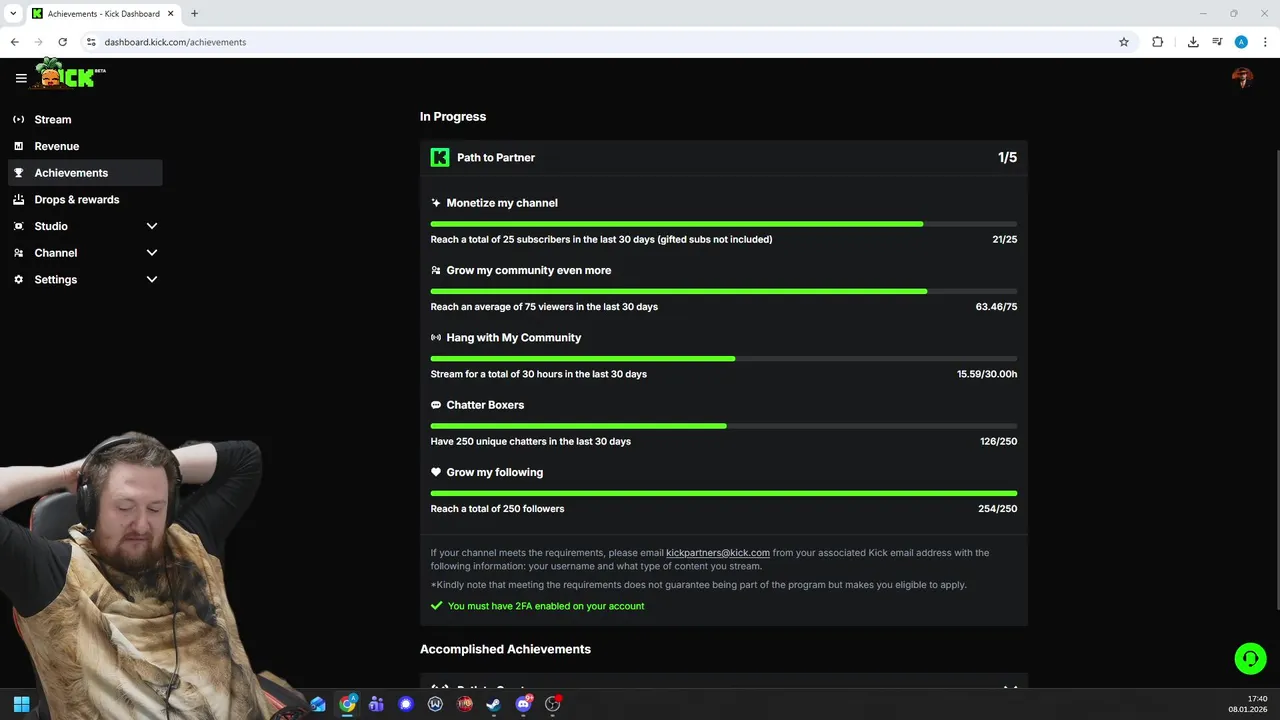Click the Channel menu label
This screenshot has height=720, width=1280.
tap(56, 253)
